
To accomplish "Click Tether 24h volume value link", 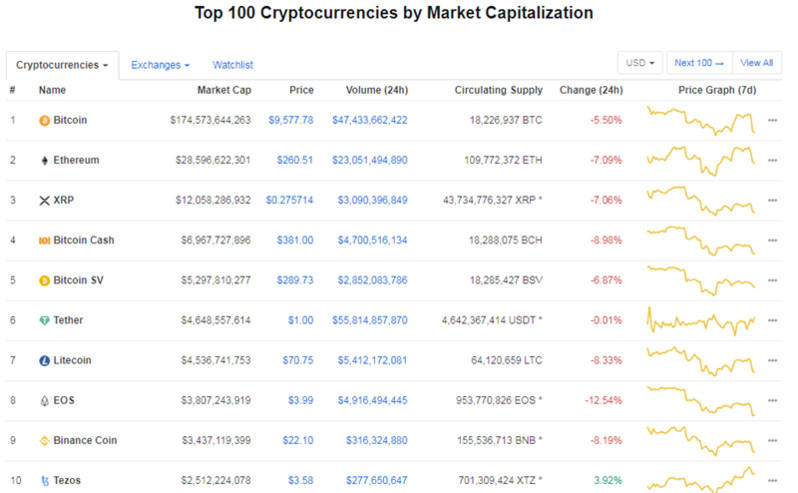I will (369, 320).
